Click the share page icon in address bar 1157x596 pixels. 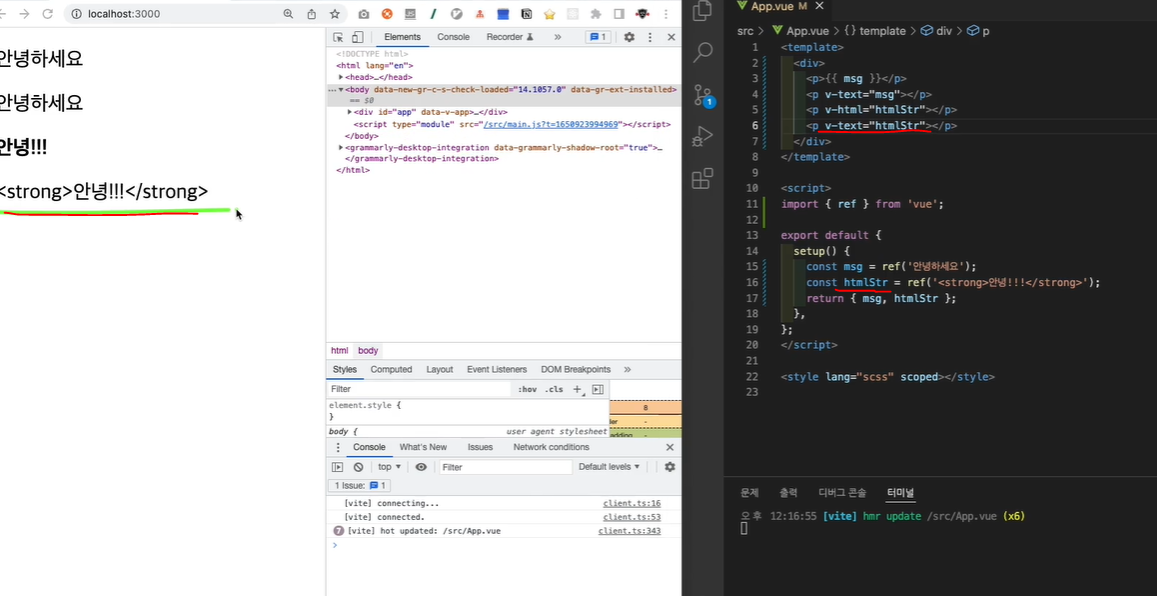point(311,14)
